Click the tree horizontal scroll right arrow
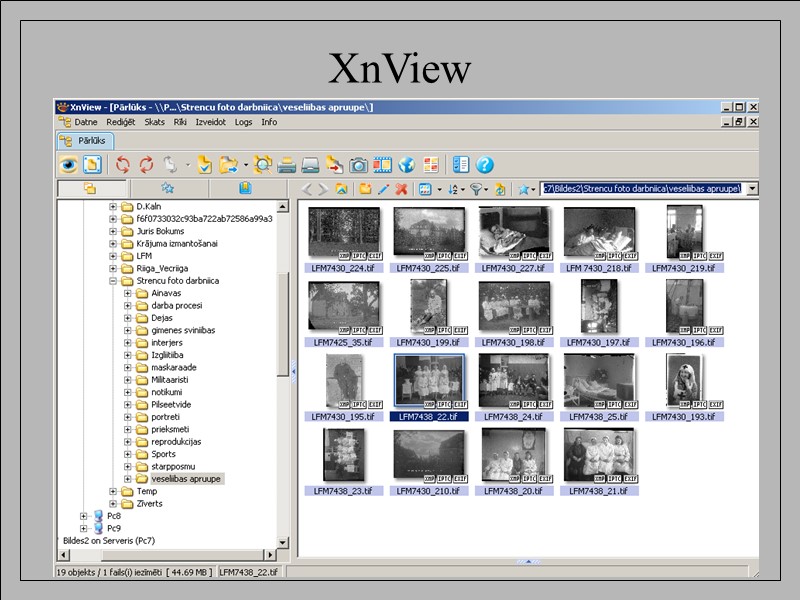The image size is (800, 600). coord(270,555)
